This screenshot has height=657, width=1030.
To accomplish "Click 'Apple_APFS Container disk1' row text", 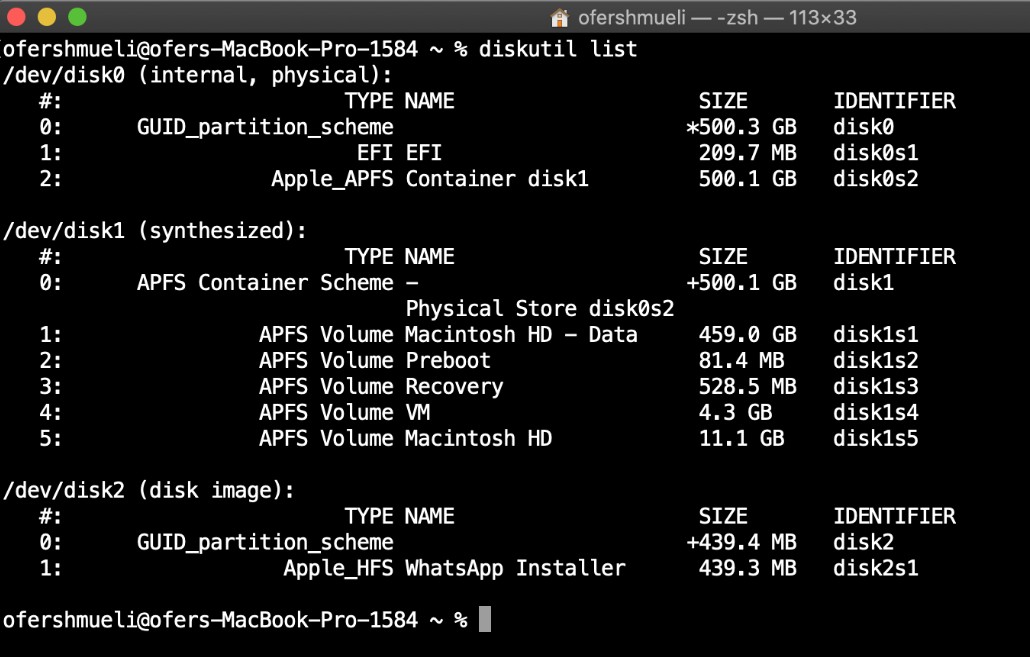I will click(430, 179).
